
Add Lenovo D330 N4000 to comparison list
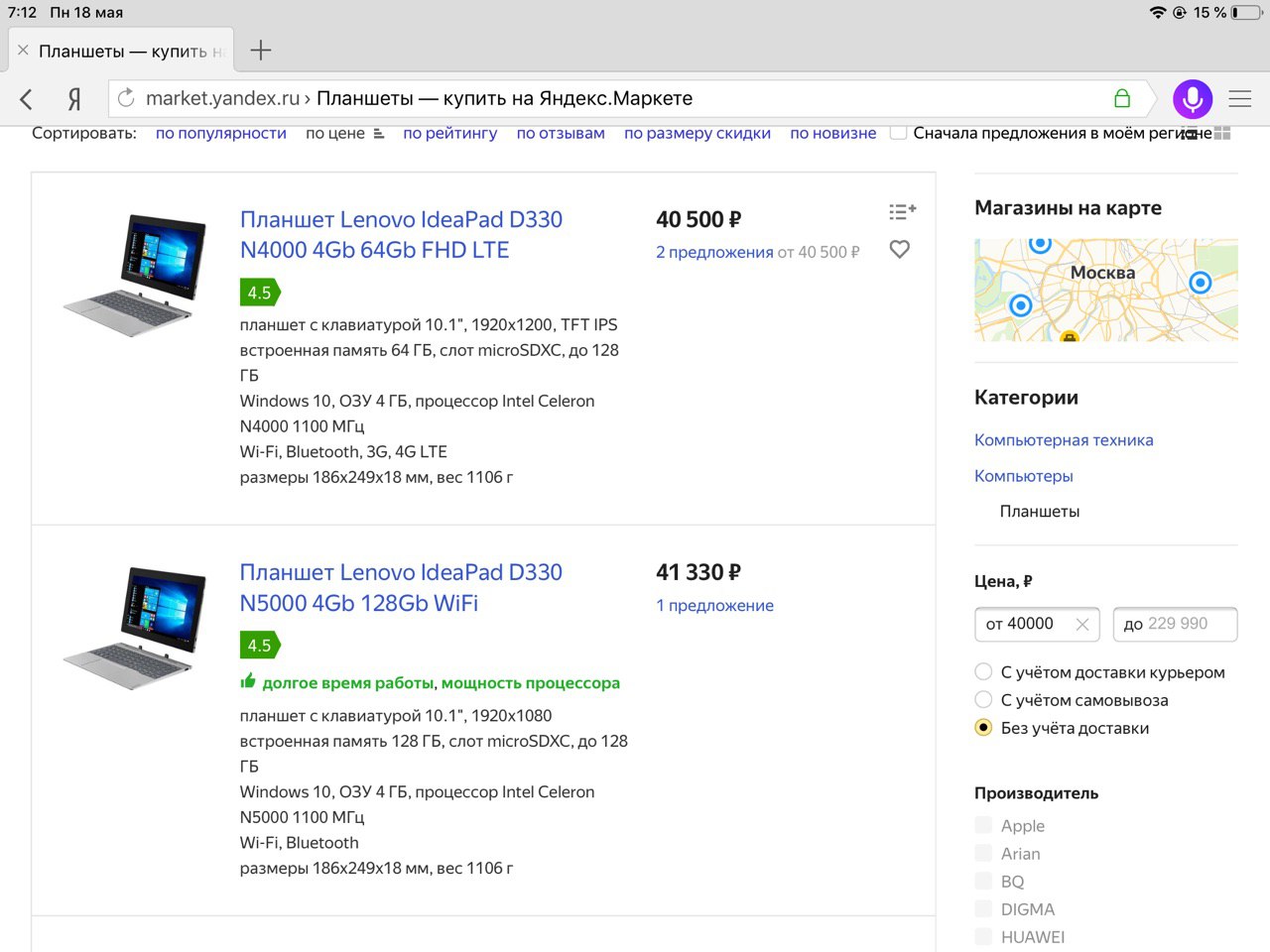point(902,211)
